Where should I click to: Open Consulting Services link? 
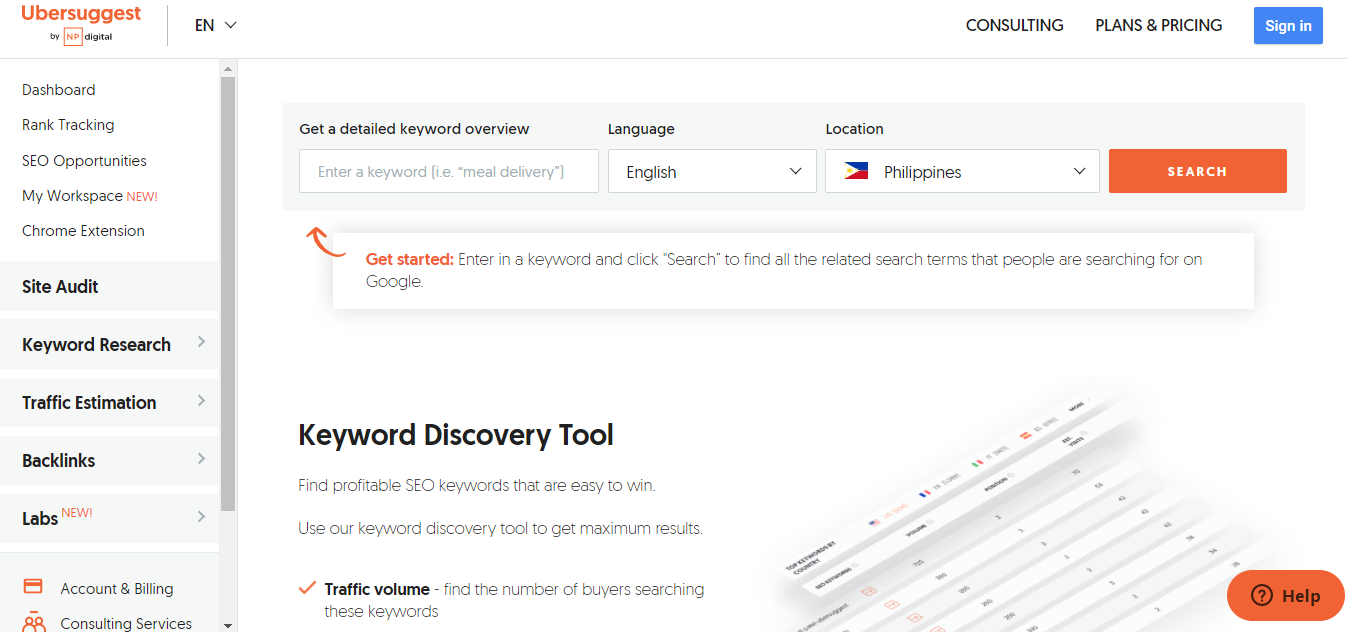click(x=126, y=623)
